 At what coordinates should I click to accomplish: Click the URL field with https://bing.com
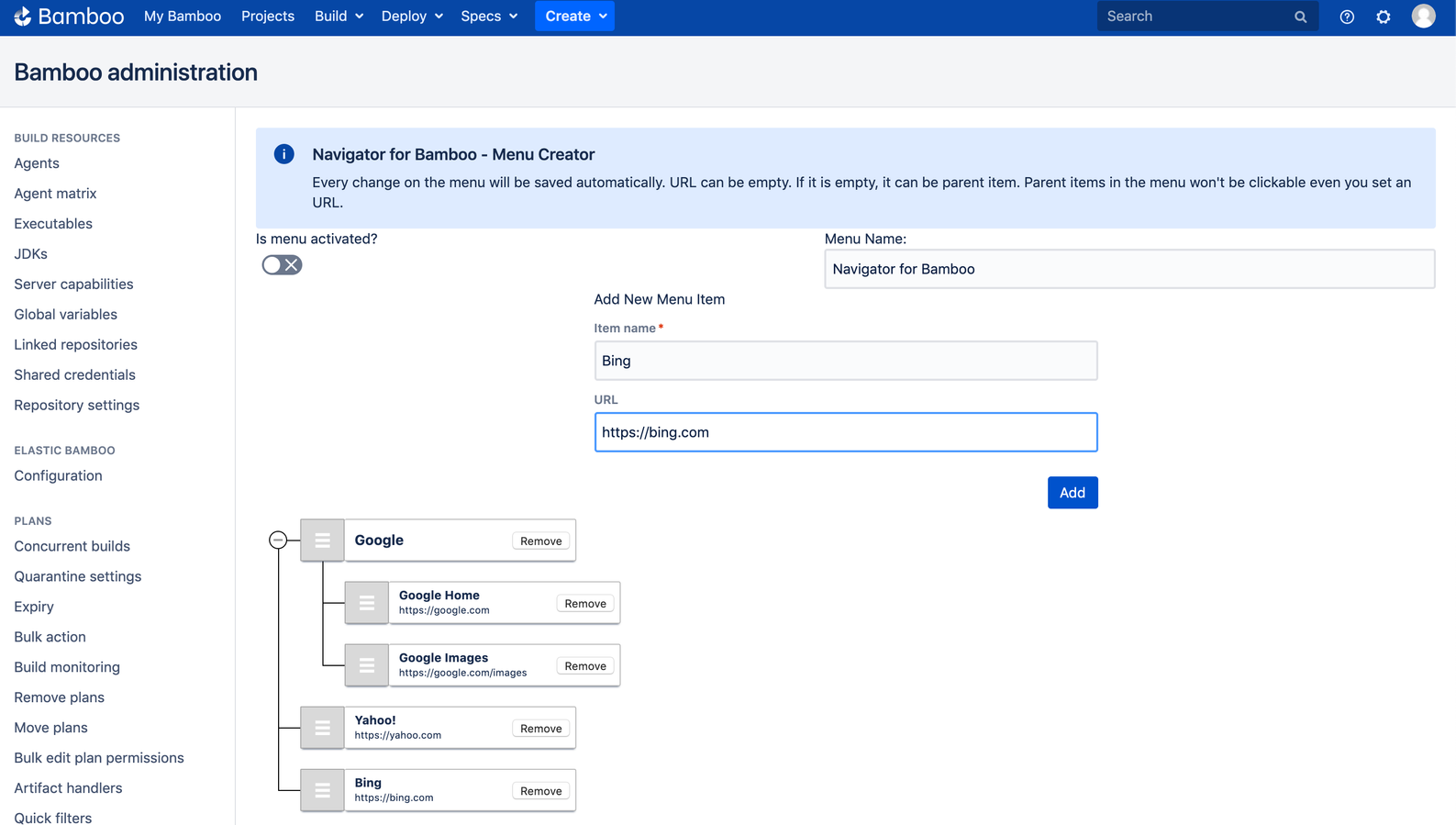[846, 432]
